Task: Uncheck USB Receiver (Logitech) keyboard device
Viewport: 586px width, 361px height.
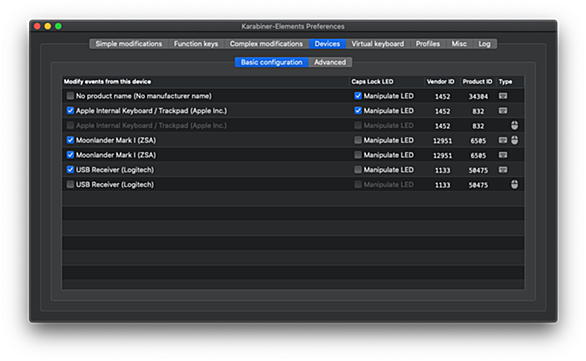Action: [70, 170]
